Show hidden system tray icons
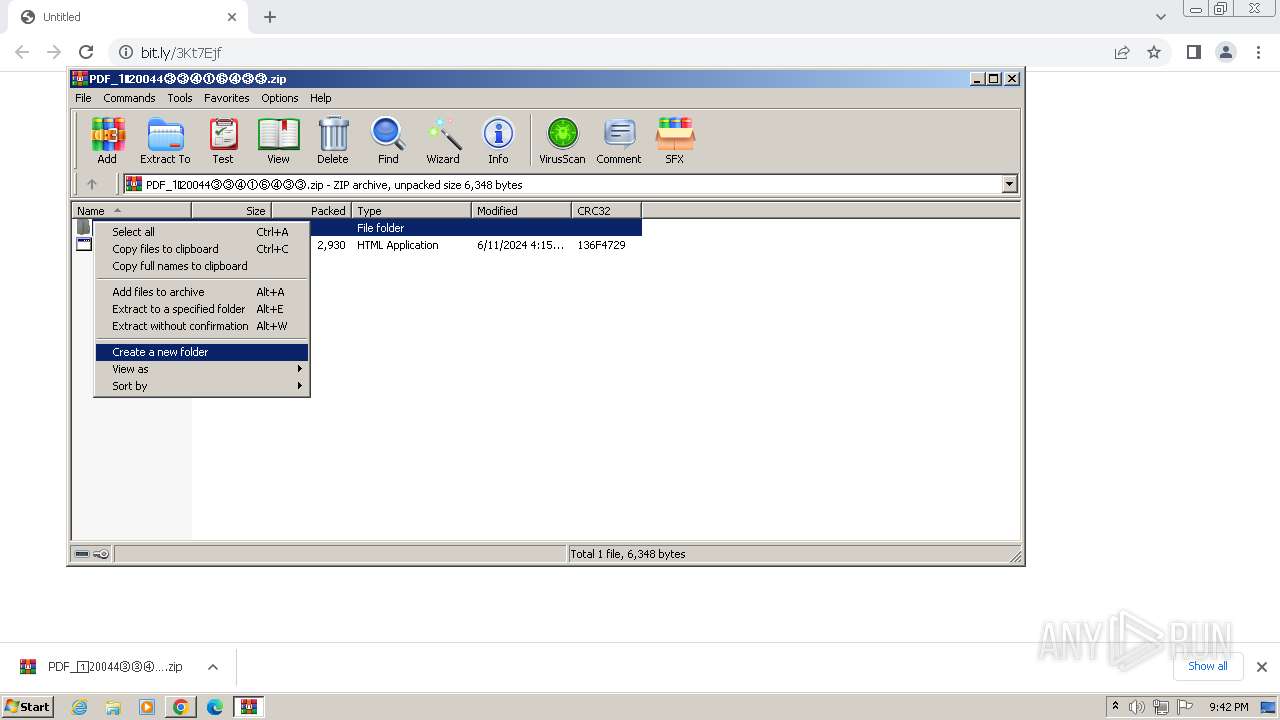Viewport: 1280px width, 720px height. pos(1115,706)
